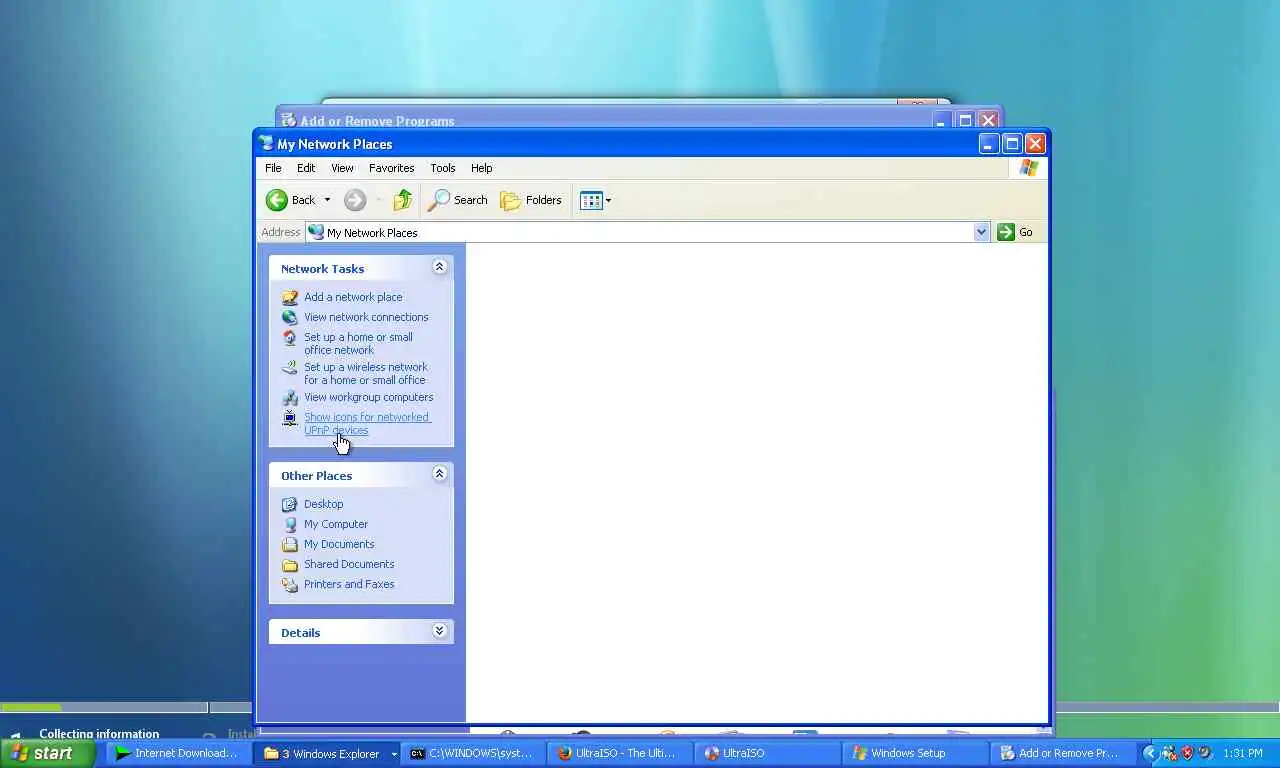
Task: Open the Tools menu
Action: (x=443, y=168)
